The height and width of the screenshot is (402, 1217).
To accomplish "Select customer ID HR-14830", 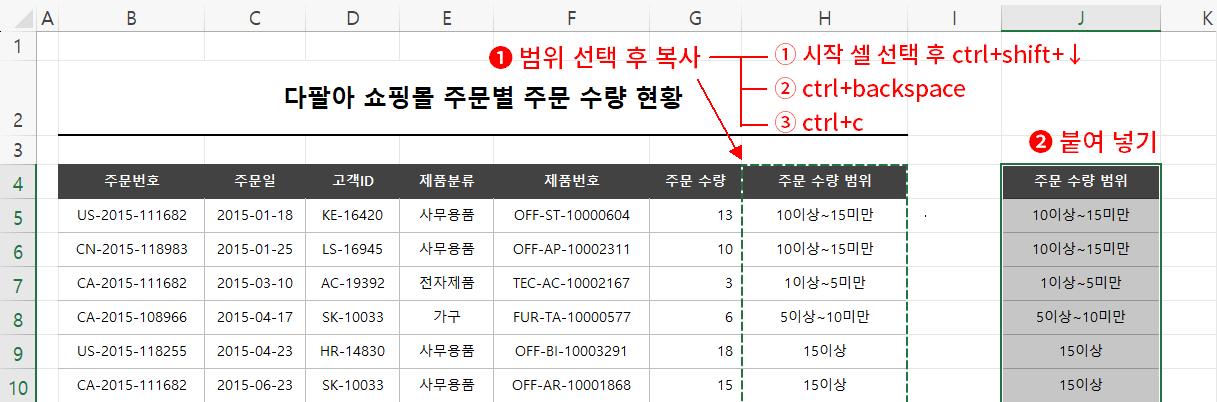I will tap(352, 352).
